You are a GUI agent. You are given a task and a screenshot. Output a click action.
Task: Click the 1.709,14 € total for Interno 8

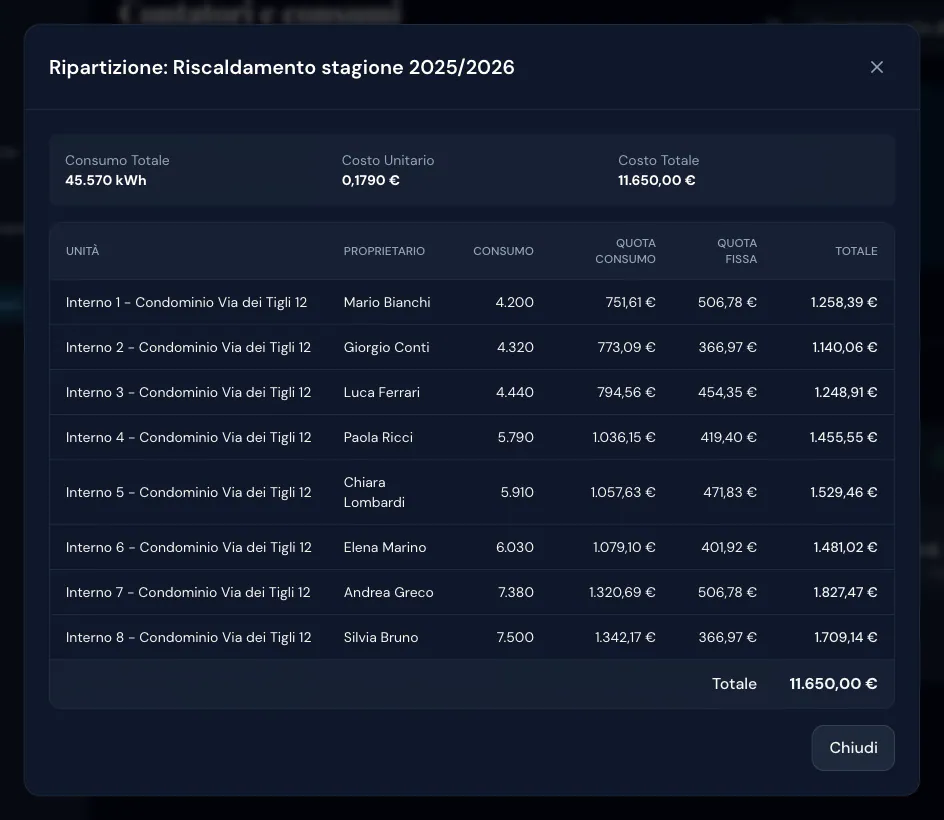pyautogui.click(x=846, y=638)
